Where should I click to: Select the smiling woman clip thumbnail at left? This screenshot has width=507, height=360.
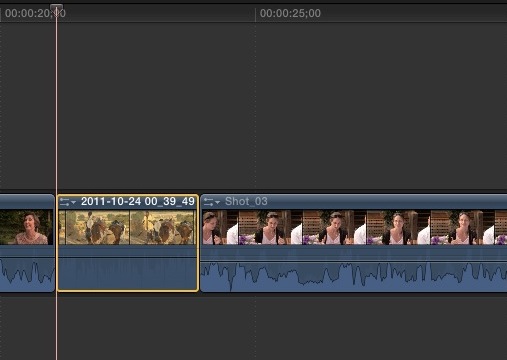(26, 227)
